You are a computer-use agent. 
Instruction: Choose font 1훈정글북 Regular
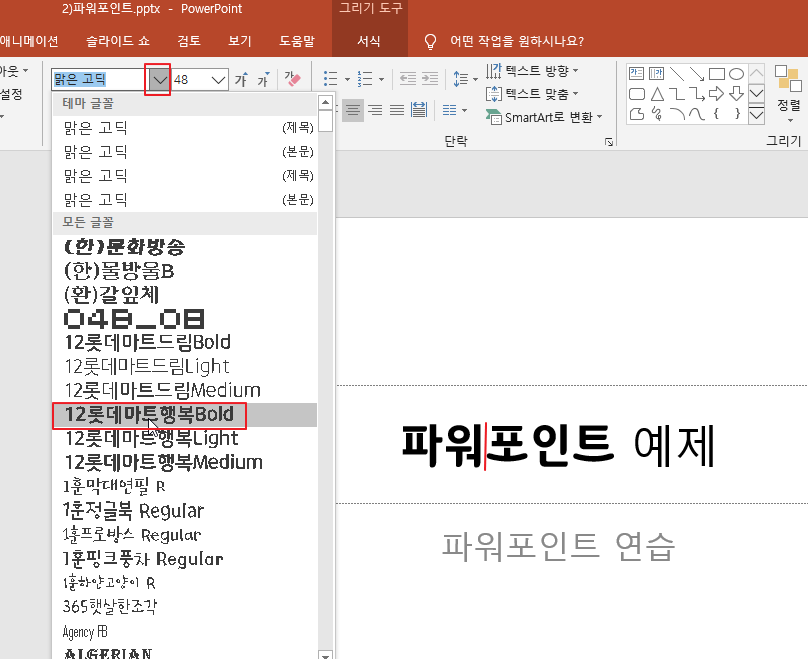(185, 511)
